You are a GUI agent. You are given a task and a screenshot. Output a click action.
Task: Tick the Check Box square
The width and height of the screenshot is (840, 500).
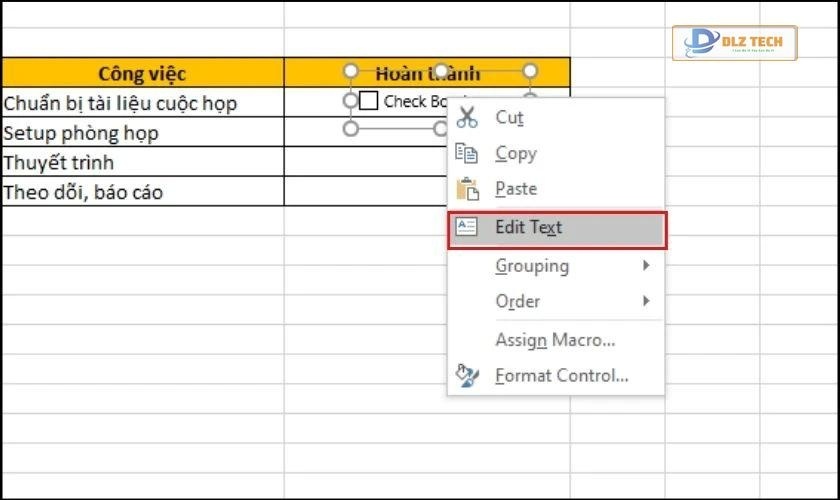coord(368,101)
